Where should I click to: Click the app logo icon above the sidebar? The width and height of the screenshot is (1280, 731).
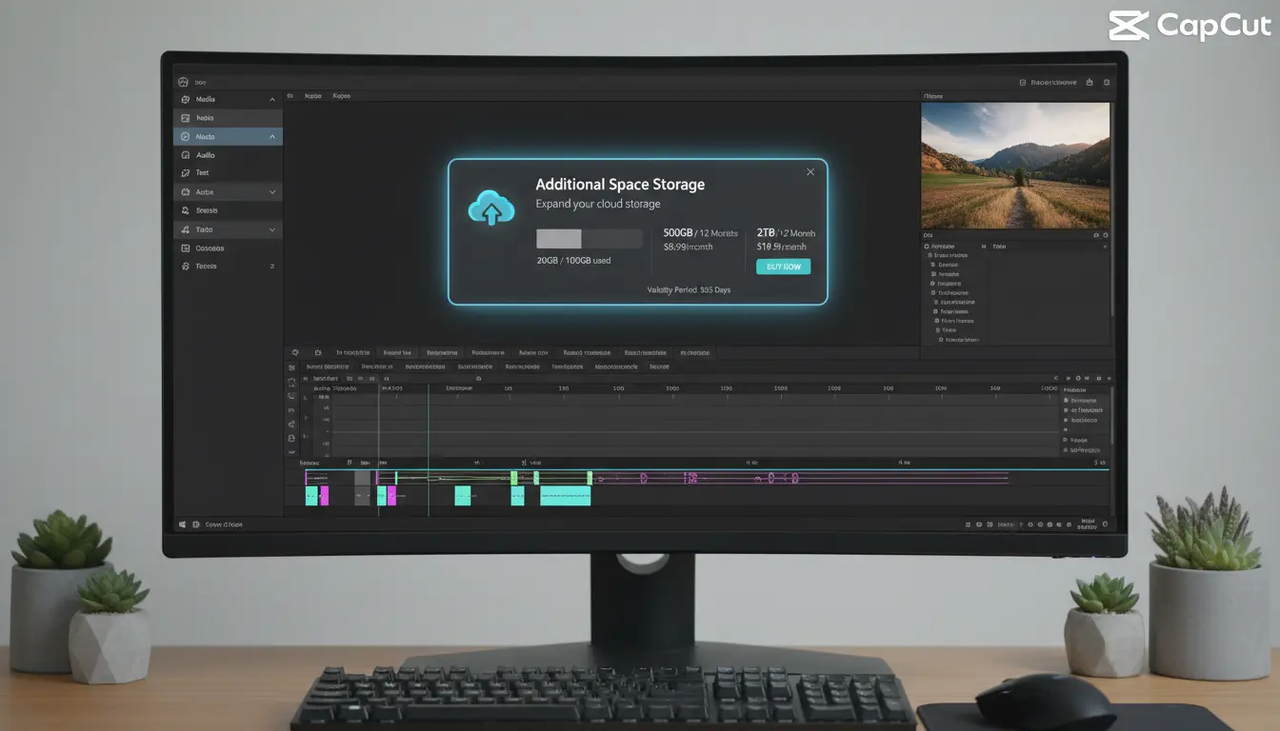(182, 82)
